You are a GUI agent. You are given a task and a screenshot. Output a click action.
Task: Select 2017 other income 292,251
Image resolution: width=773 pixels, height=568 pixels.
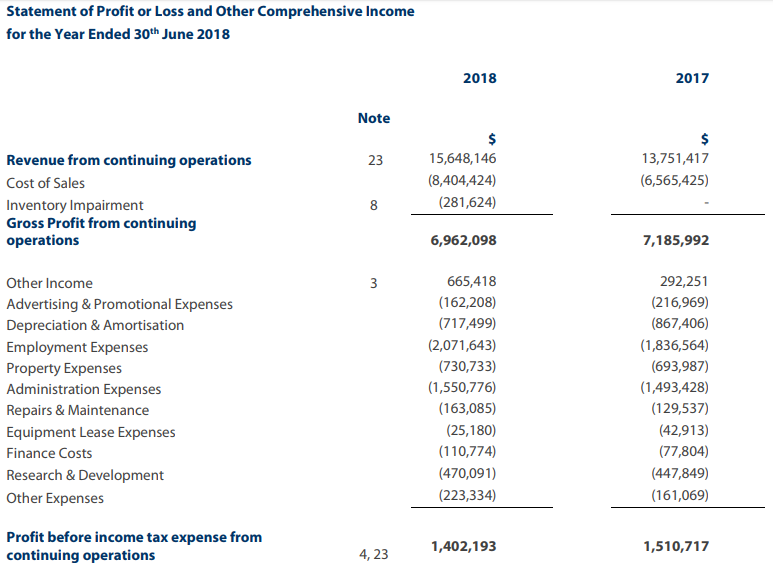coord(684,282)
